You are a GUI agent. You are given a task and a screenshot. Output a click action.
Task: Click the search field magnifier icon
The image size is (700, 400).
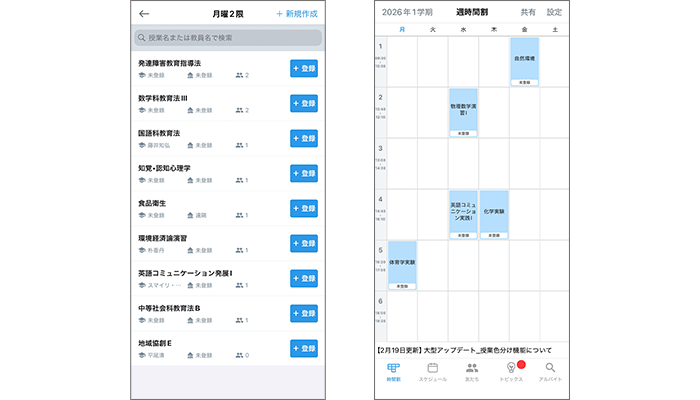142,38
